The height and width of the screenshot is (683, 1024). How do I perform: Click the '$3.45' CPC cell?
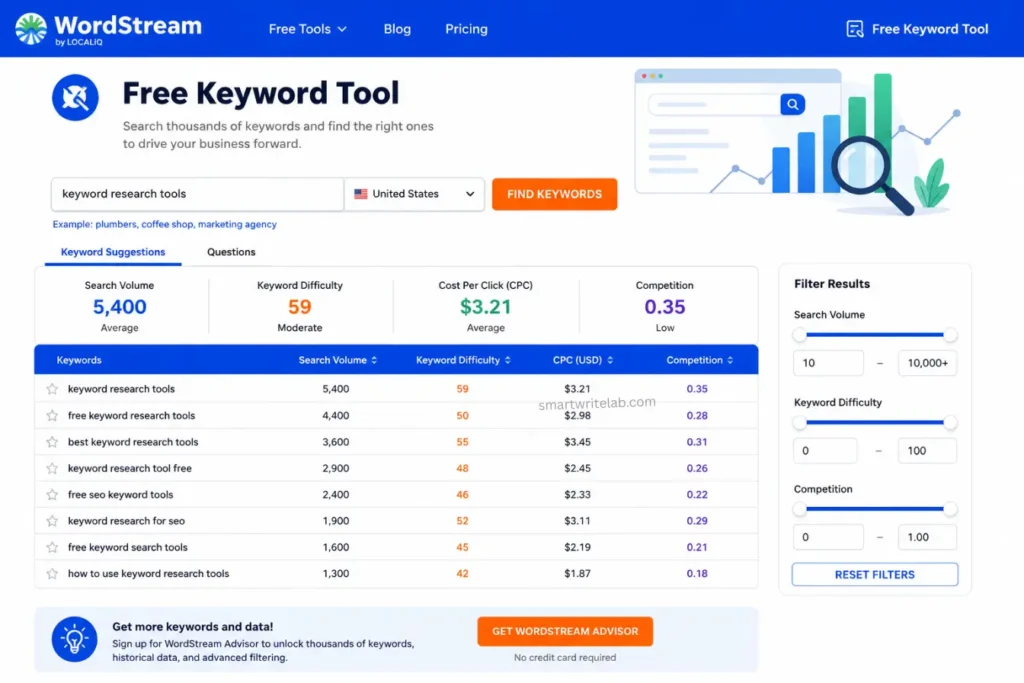pyautogui.click(x=577, y=442)
